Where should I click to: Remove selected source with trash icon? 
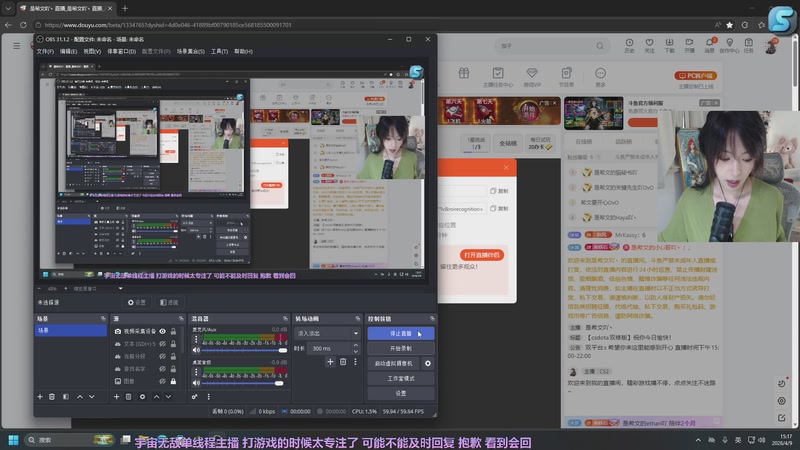pos(129,396)
